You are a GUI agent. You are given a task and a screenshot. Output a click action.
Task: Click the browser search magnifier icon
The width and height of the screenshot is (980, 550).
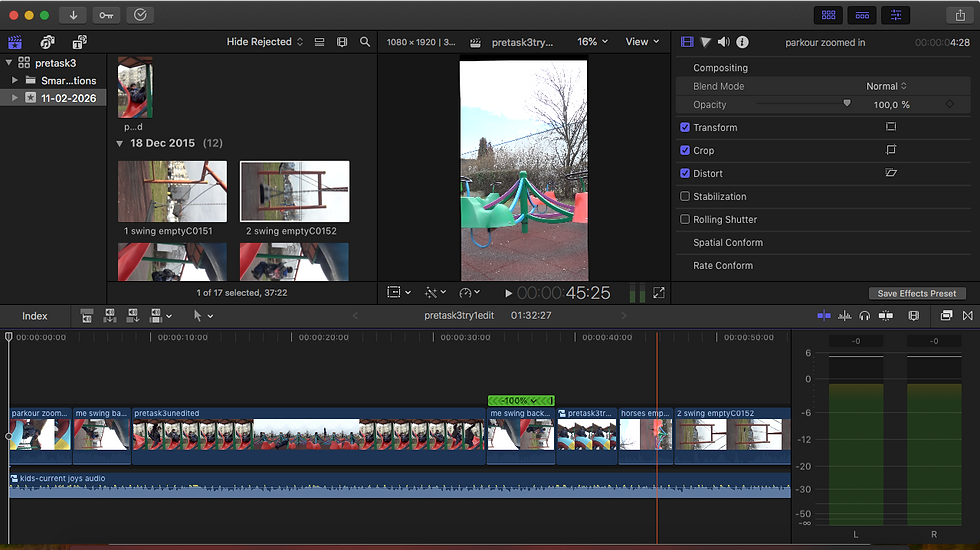(365, 42)
